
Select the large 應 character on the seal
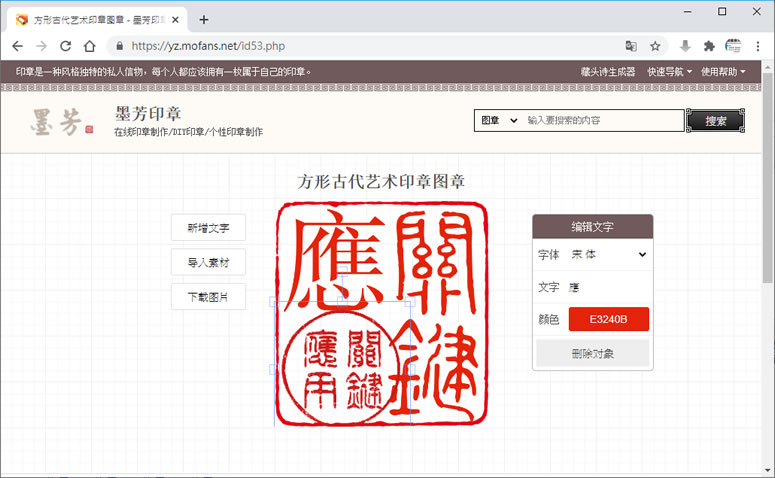click(334, 262)
